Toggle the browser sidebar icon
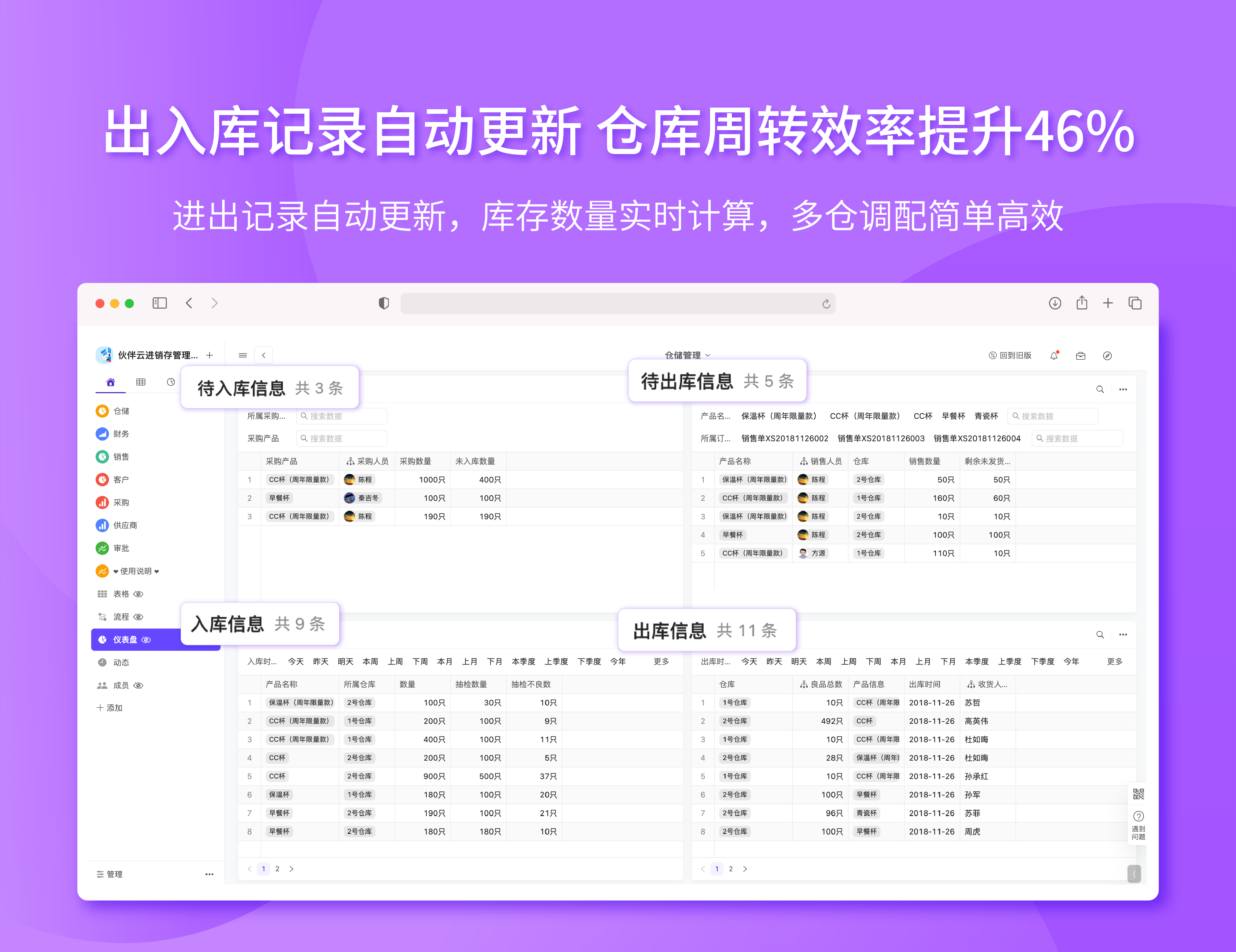1236x952 pixels. click(160, 303)
